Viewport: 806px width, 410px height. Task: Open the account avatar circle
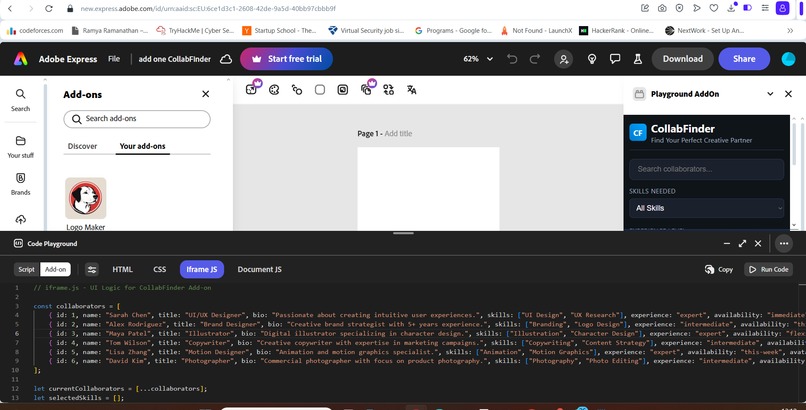[x=788, y=59]
